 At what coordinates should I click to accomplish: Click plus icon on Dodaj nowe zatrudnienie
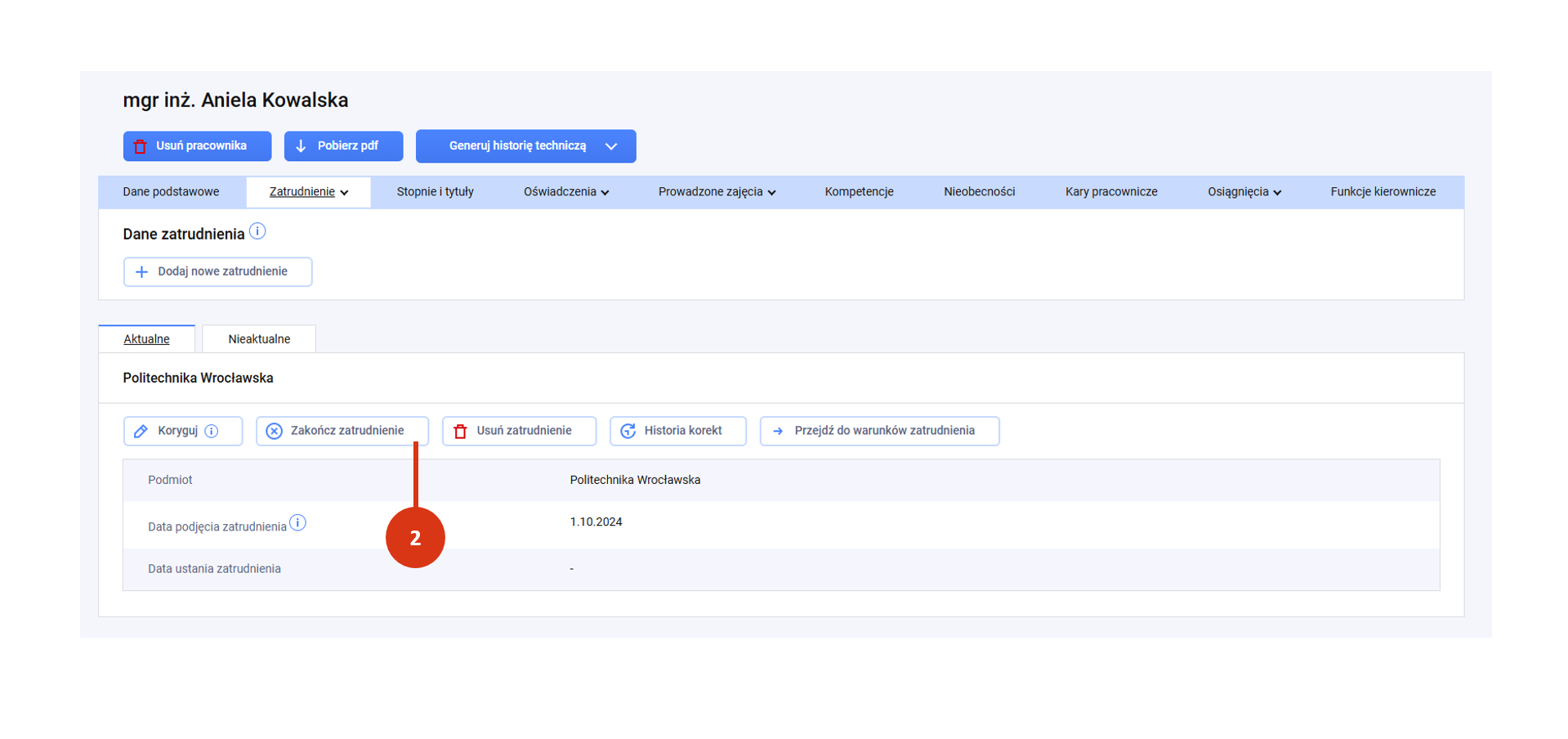point(141,272)
